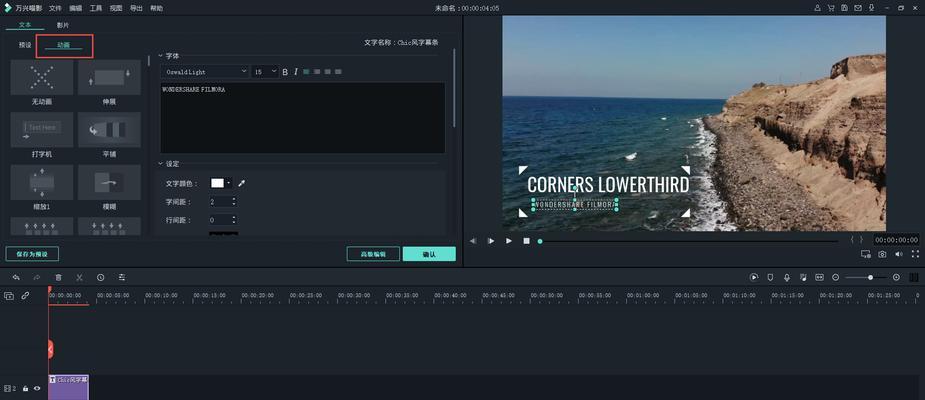Viewport: 925px width, 400px height.
Task: Click the column view icon at timeline right
Action: click(914, 277)
